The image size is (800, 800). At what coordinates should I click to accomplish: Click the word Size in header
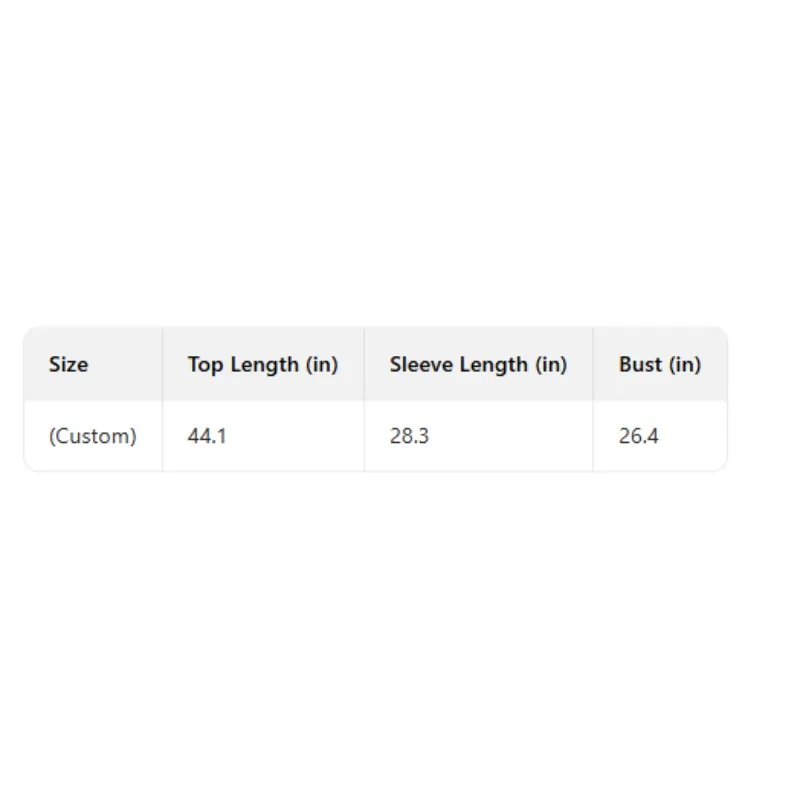68,364
